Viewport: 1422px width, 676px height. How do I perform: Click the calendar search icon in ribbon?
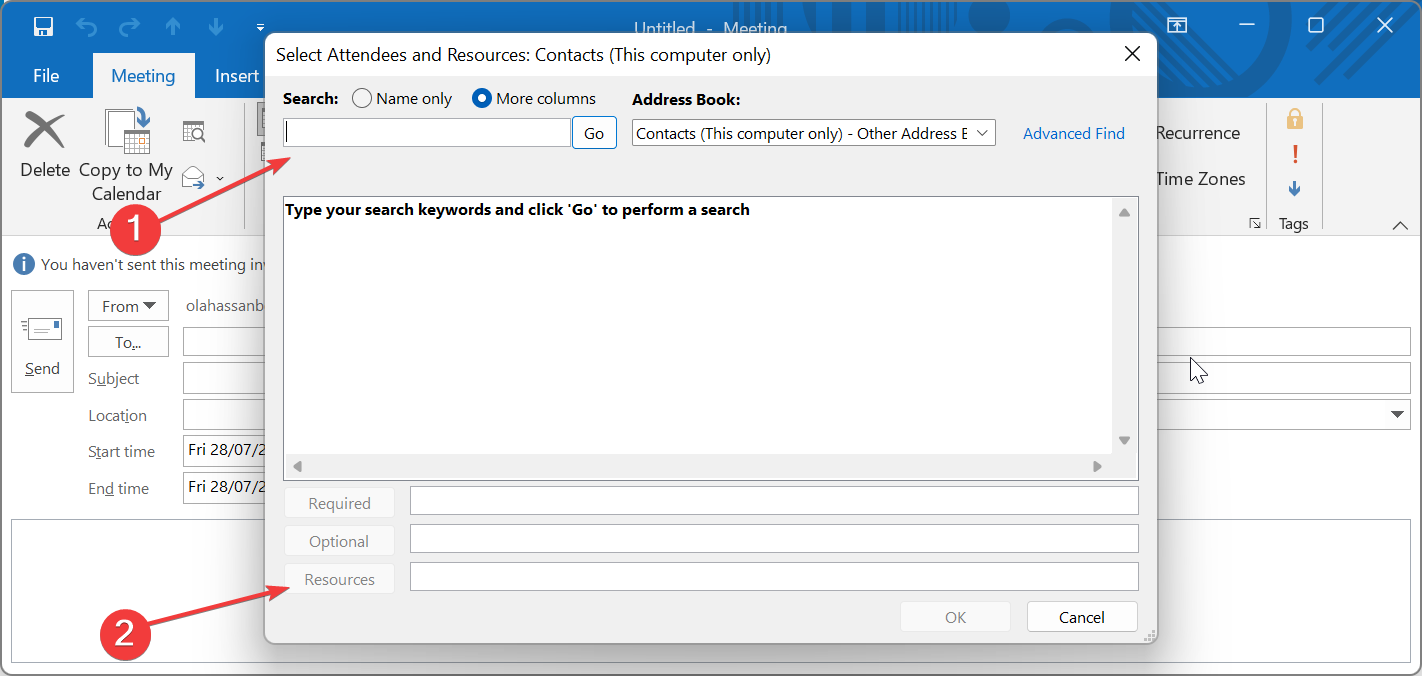(194, 132)
